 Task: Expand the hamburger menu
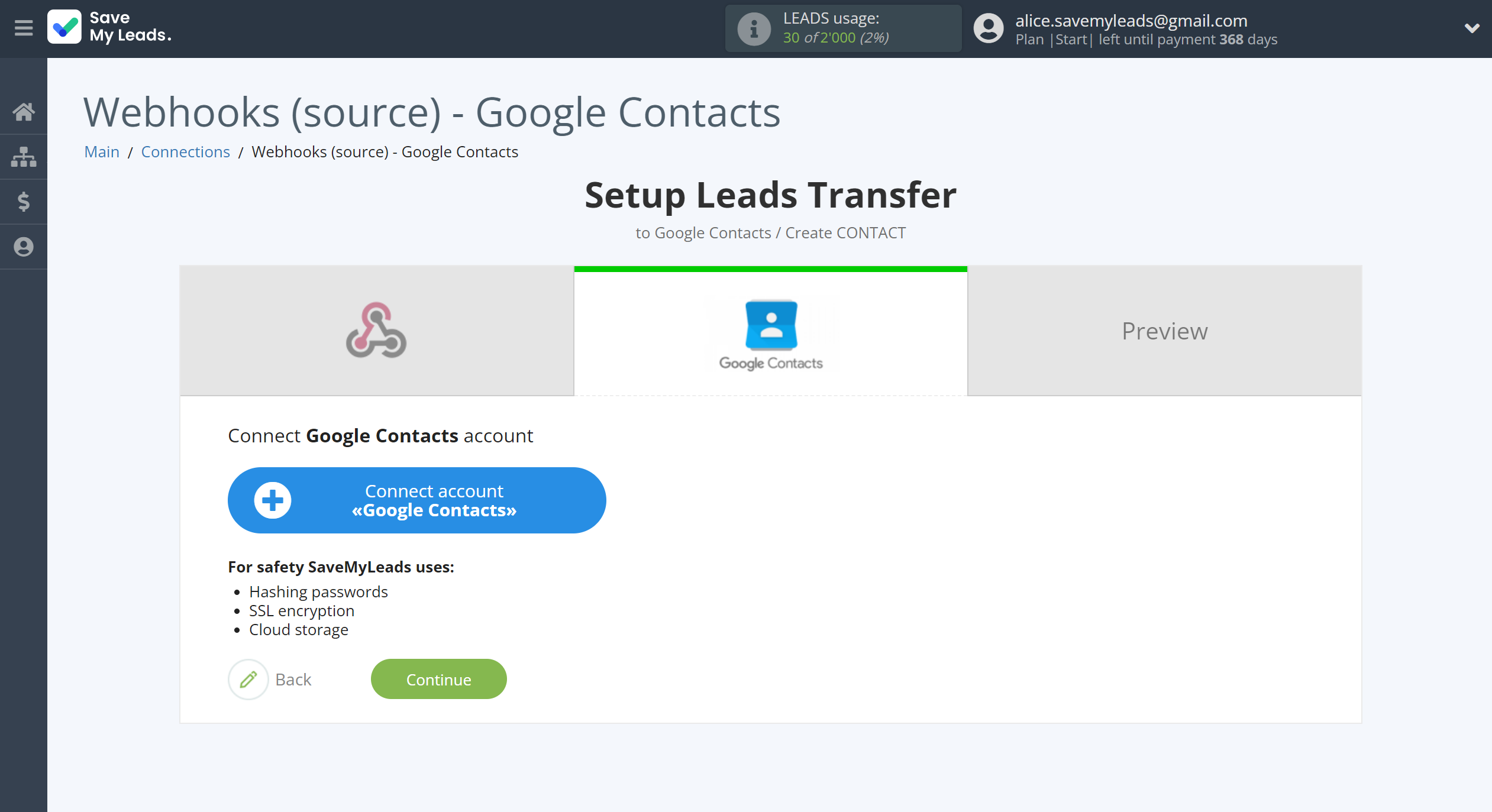tap(24, 27)
